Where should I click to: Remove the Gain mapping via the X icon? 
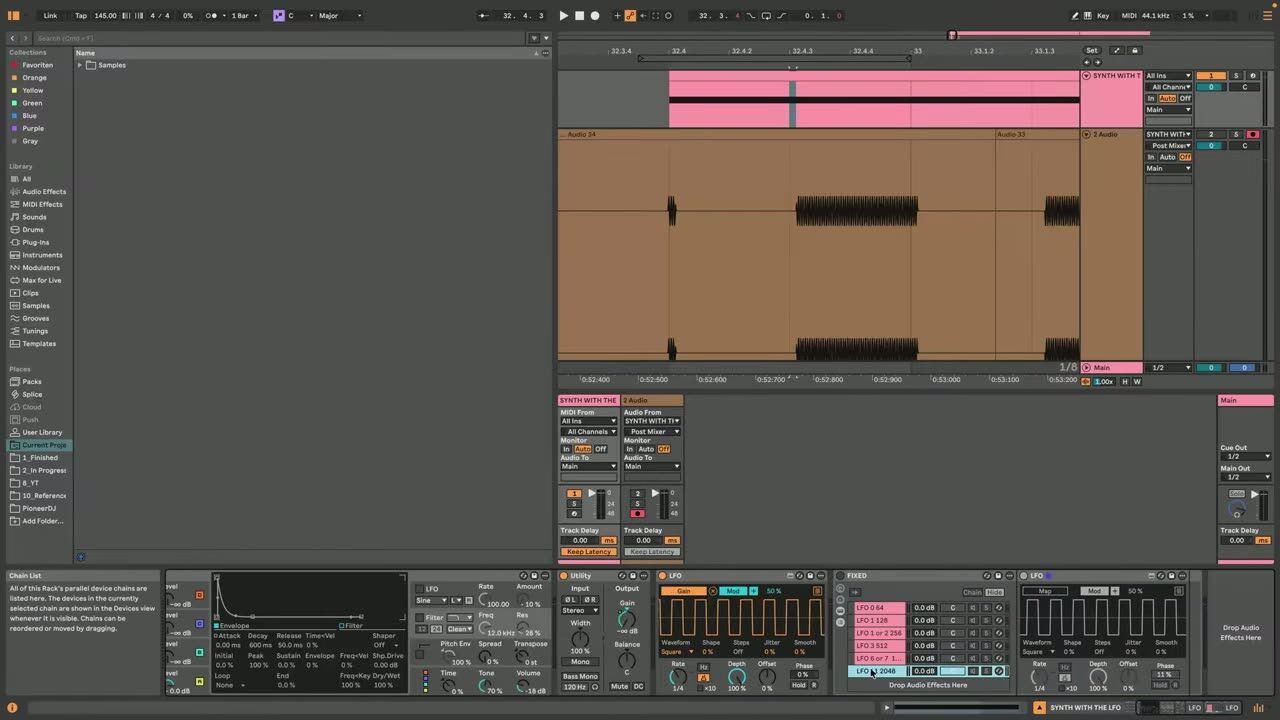pos(713,591)
